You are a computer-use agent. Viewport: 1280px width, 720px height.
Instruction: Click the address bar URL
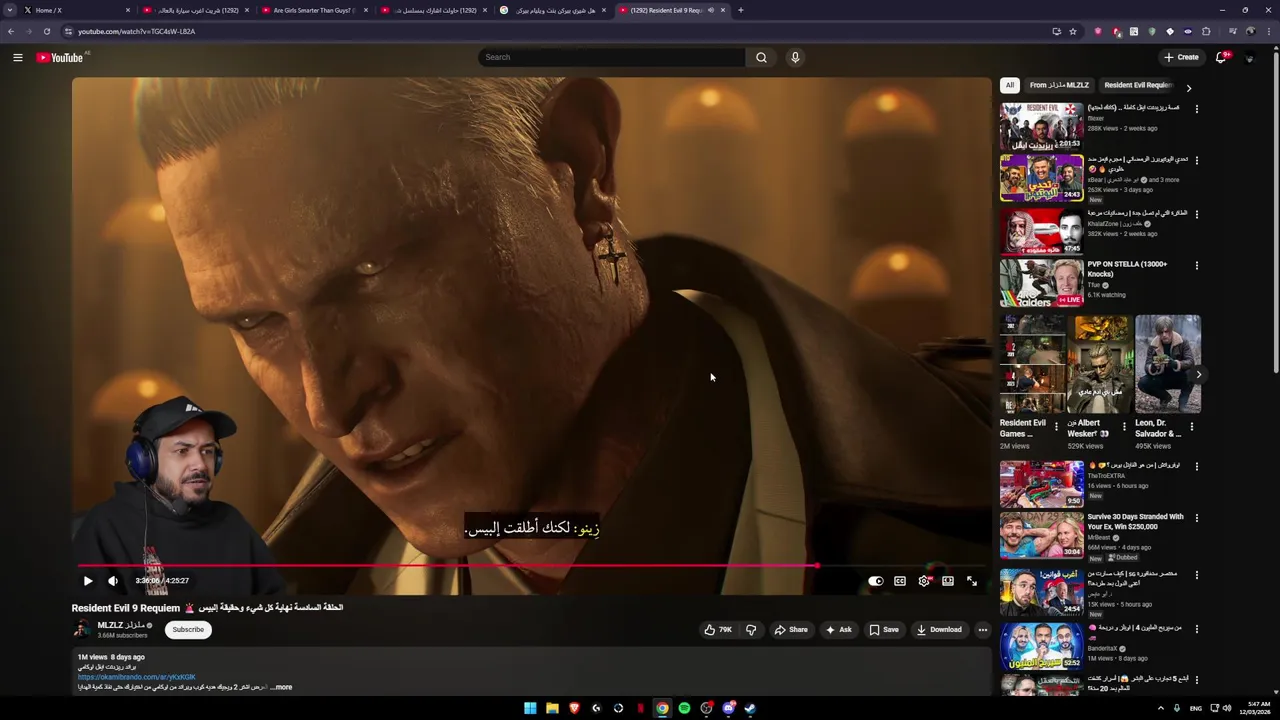137,31
